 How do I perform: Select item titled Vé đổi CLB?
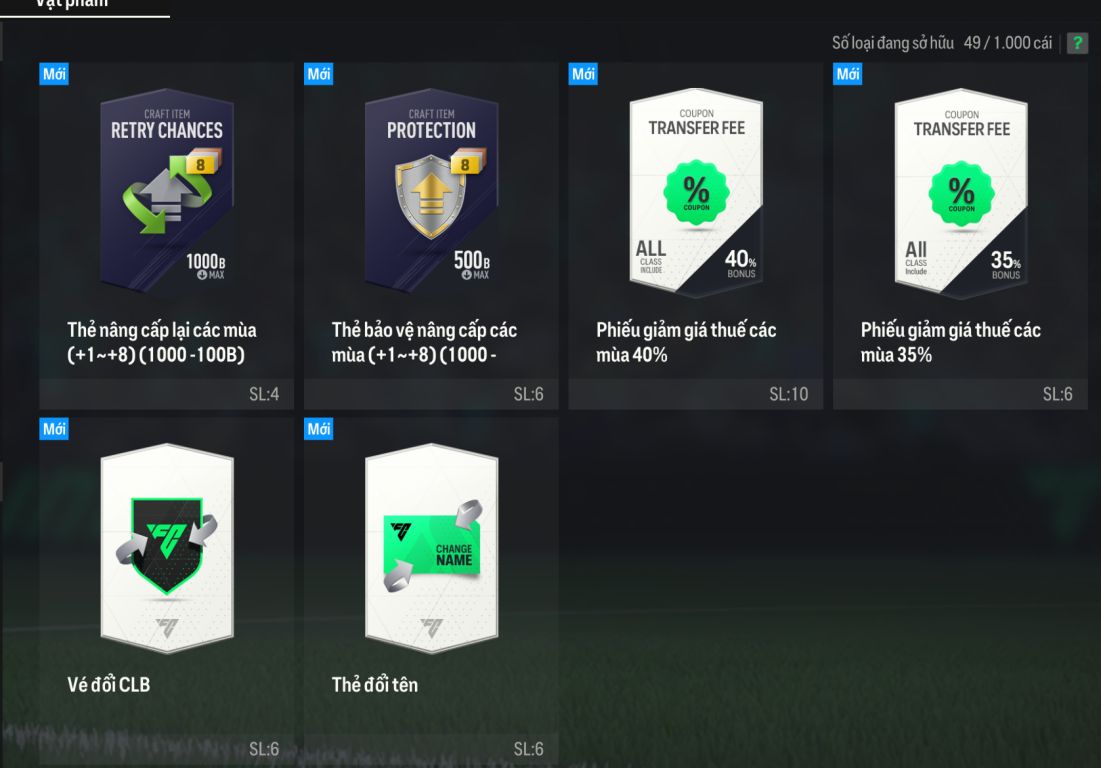click(x=109, y=684)
